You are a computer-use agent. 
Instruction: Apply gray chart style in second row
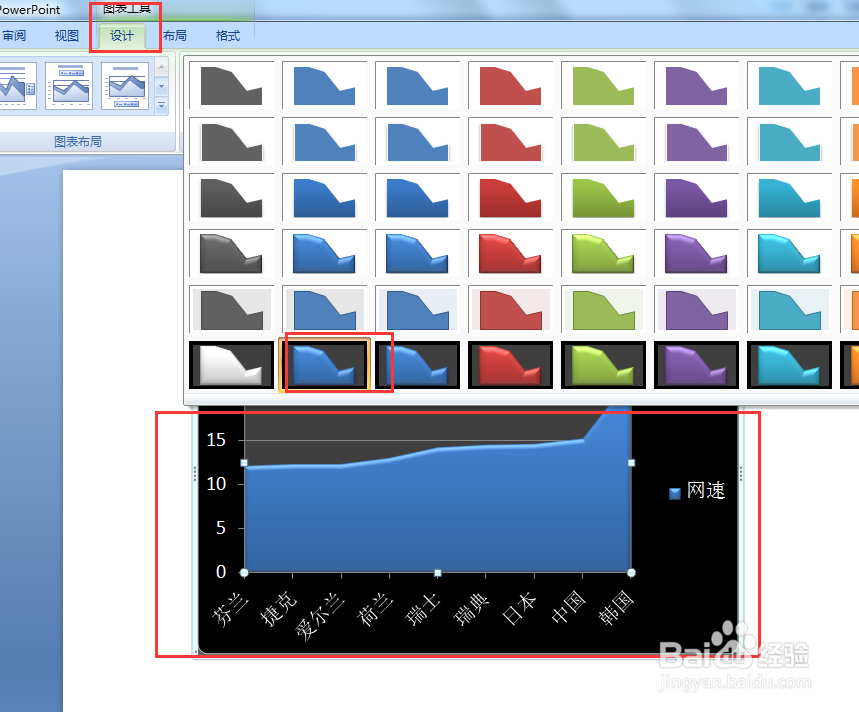point(231,141)
